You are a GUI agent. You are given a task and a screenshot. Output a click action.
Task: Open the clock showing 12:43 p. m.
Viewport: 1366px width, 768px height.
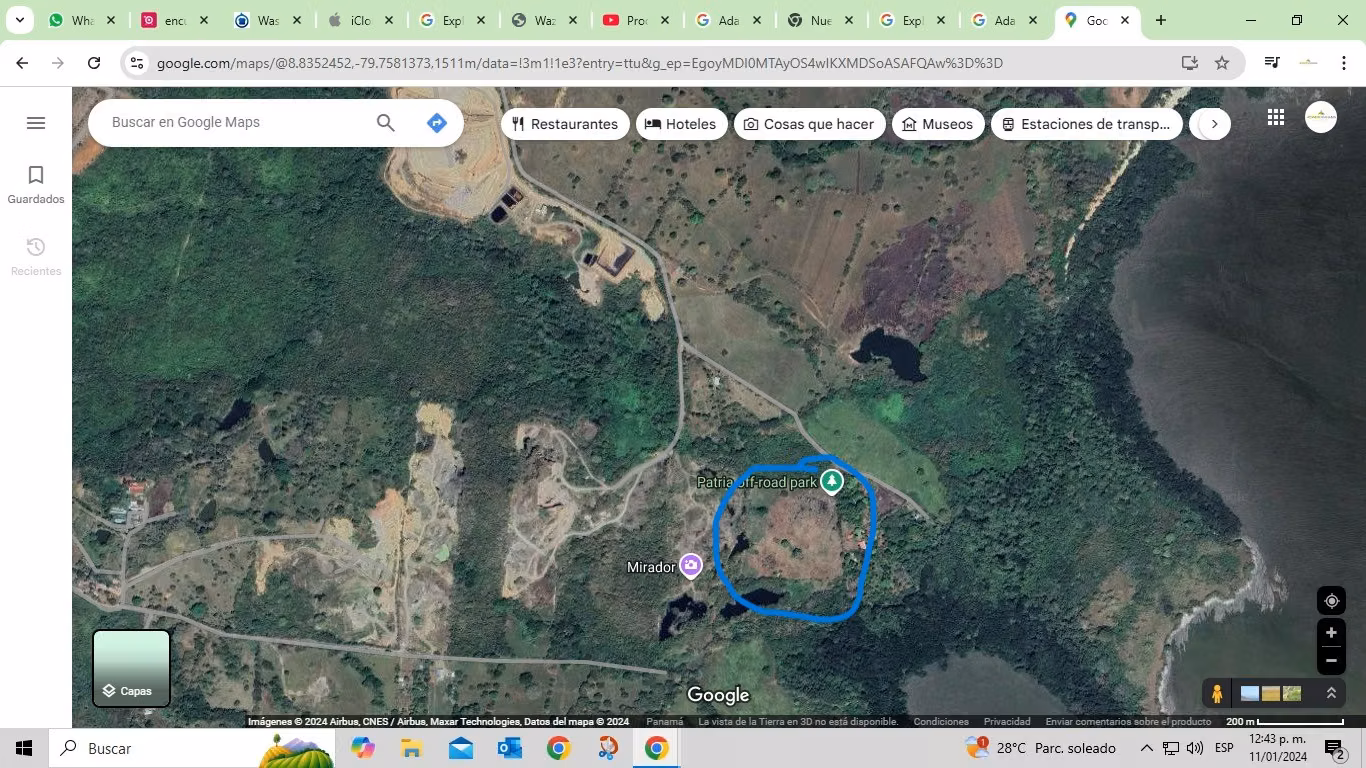[1278, 748]
